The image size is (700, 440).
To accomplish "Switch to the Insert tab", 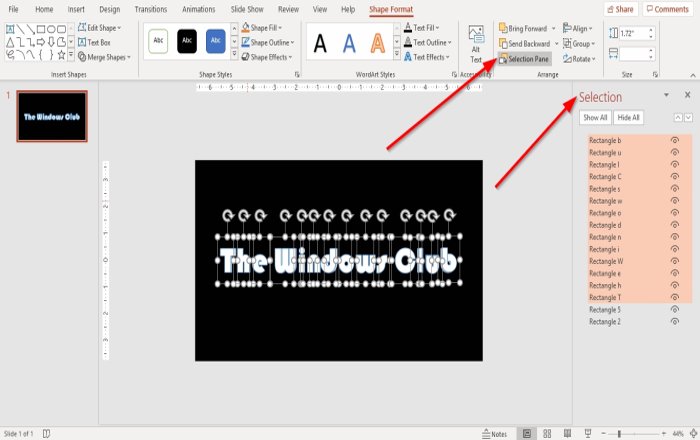I will 76,9.
